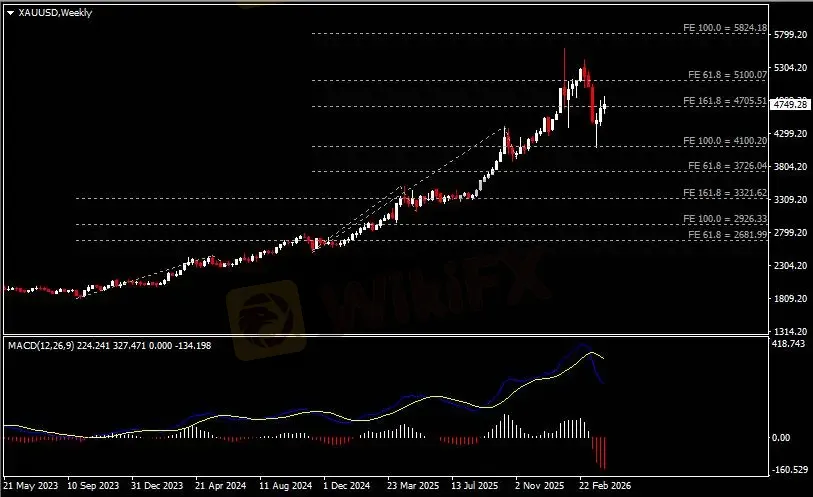Open the XAUUSD chart dropdown triangle

(10, 13)
